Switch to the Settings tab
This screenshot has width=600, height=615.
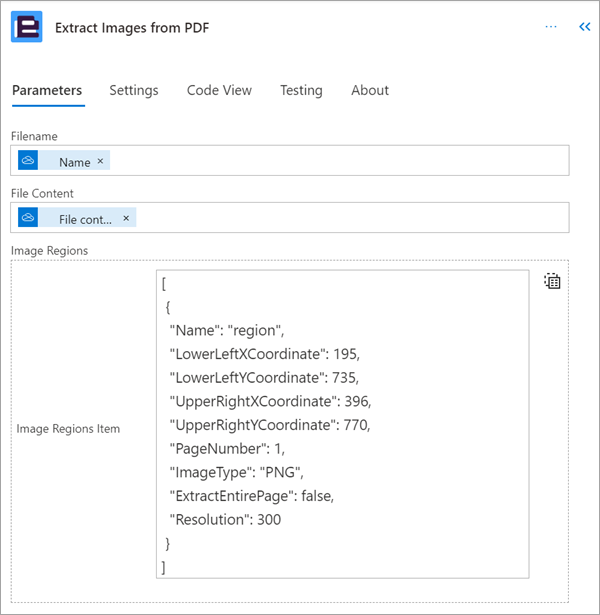(134, 90)
